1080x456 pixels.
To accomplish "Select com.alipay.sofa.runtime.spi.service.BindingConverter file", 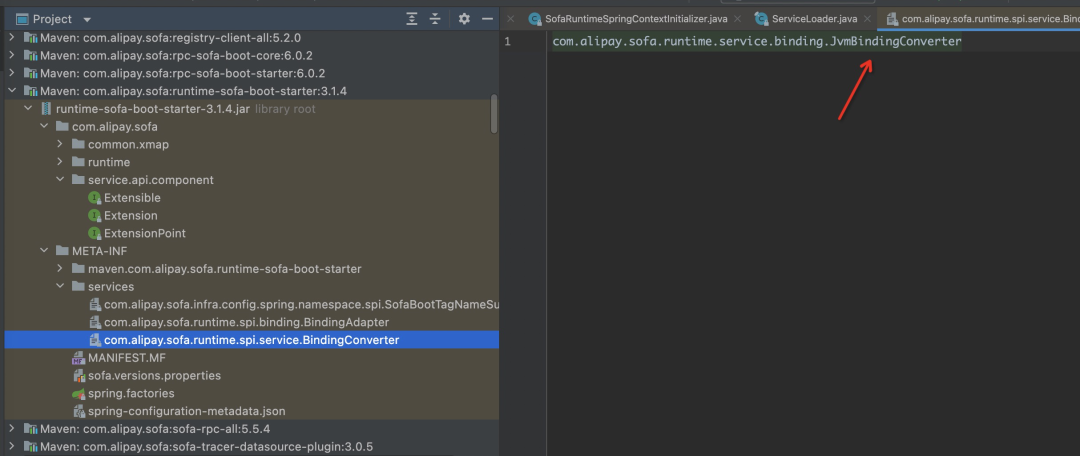I will (251, 340).
